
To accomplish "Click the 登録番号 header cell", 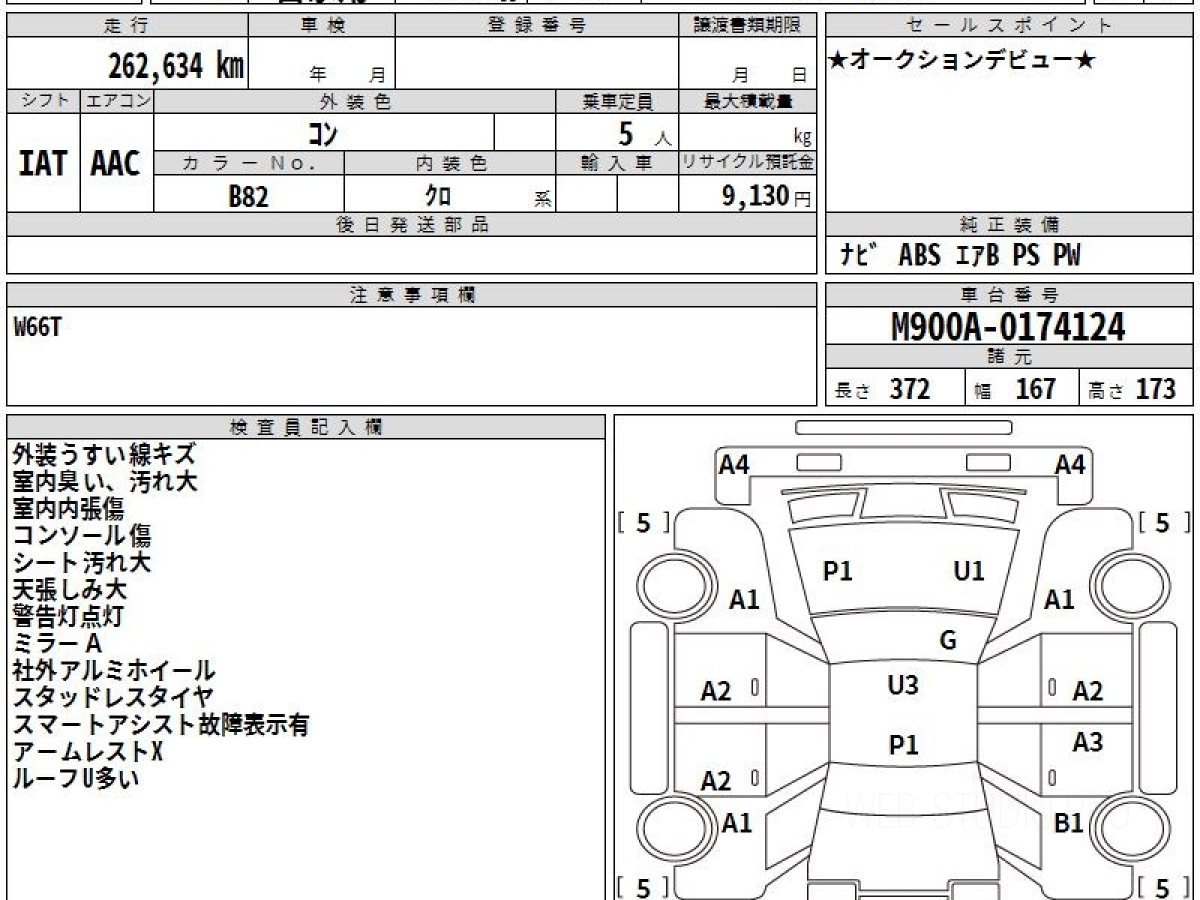I will [x=535, y=26].
